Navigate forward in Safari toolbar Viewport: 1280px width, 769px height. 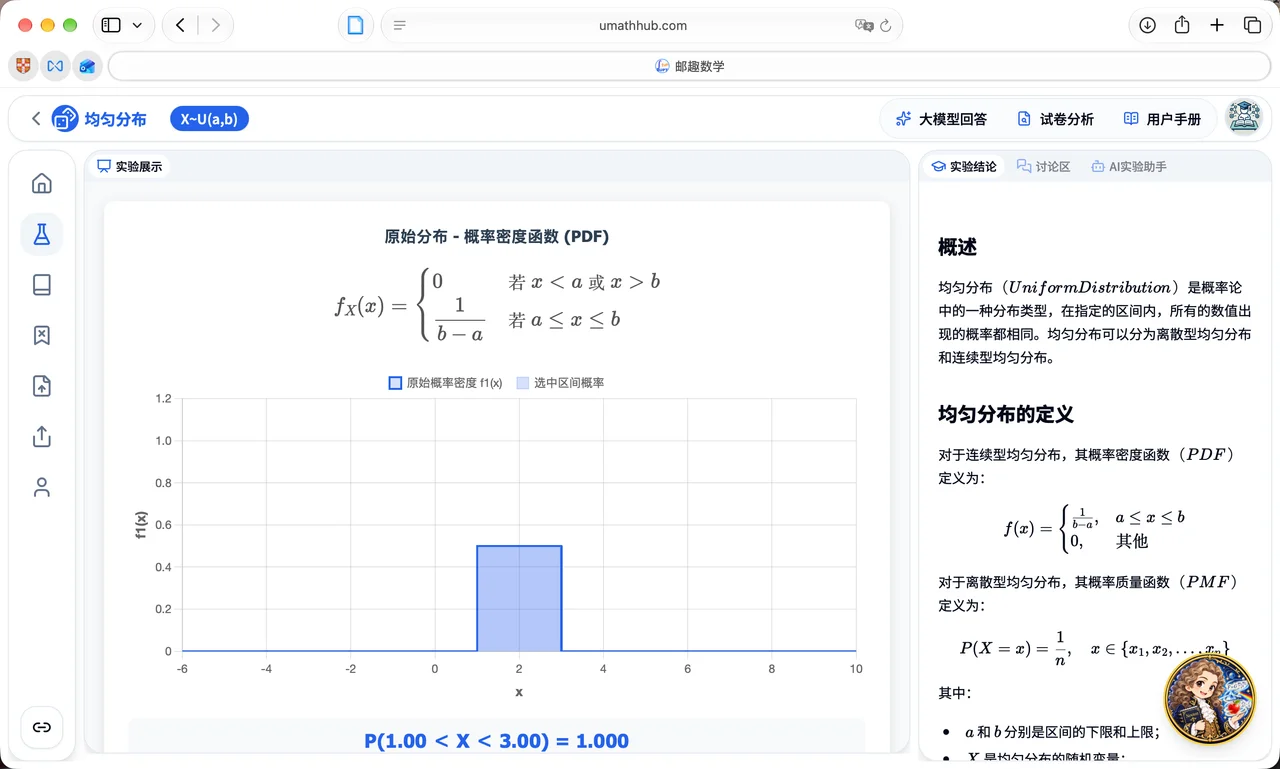[215, 26]
